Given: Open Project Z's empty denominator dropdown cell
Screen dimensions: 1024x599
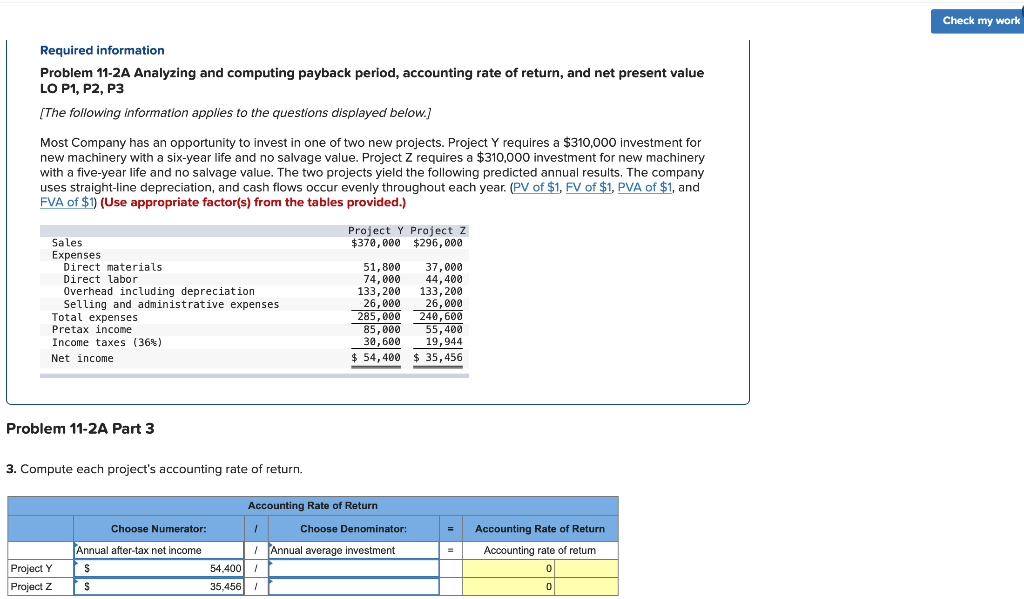Looking at the screenshot, I should 355,586.
